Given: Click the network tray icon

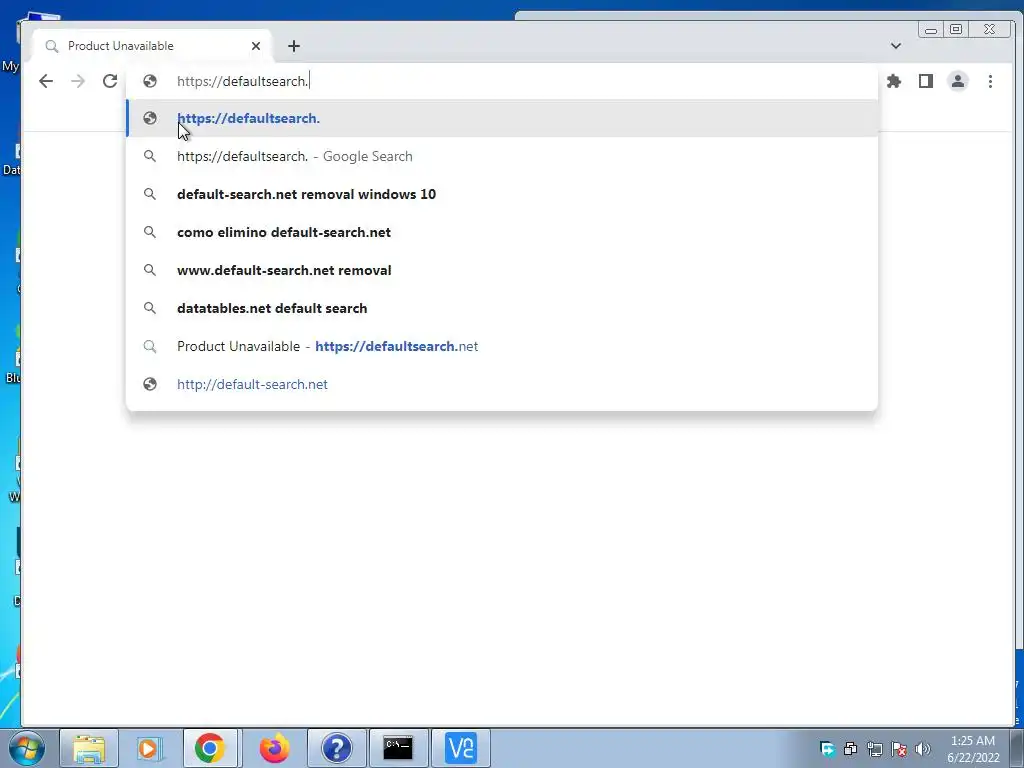Looking at the screenshot, I should 875,749.
